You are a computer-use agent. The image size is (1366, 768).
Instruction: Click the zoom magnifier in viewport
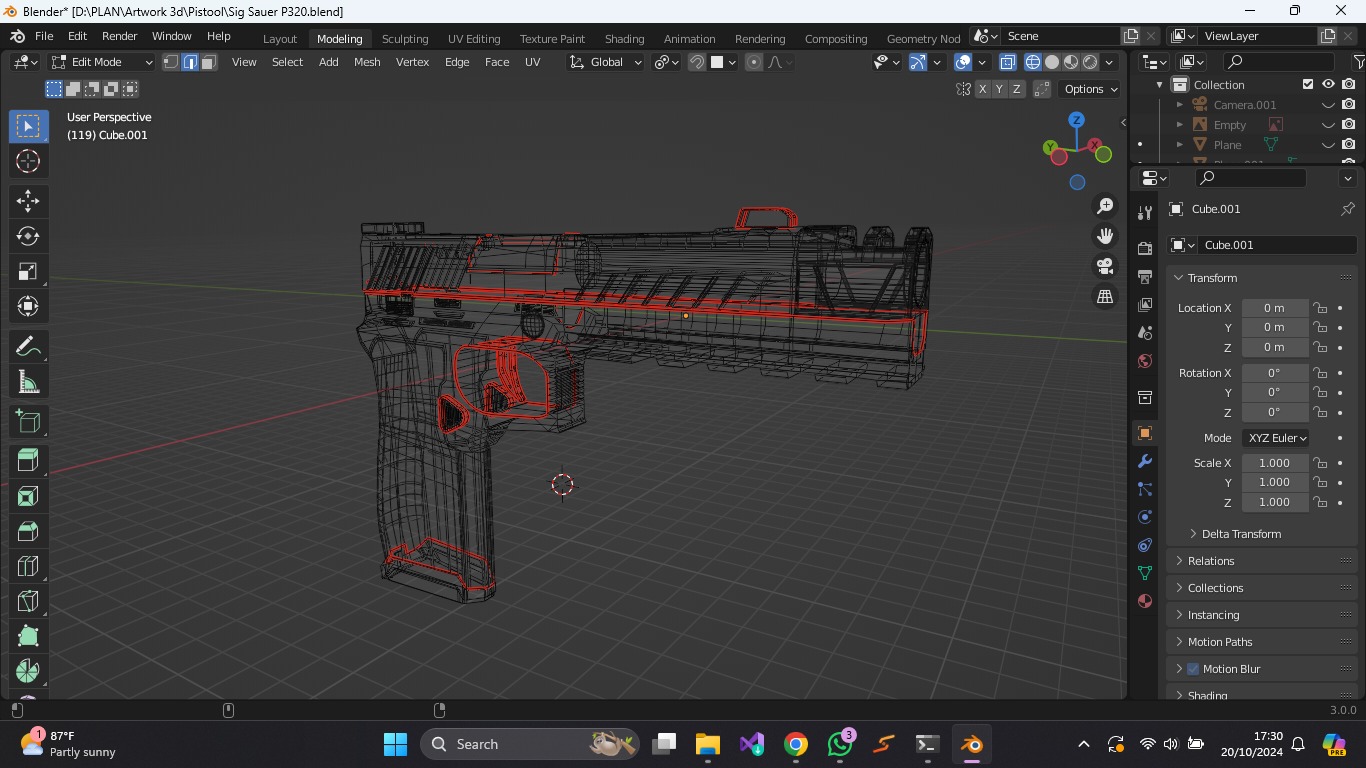click(1105, 206)
